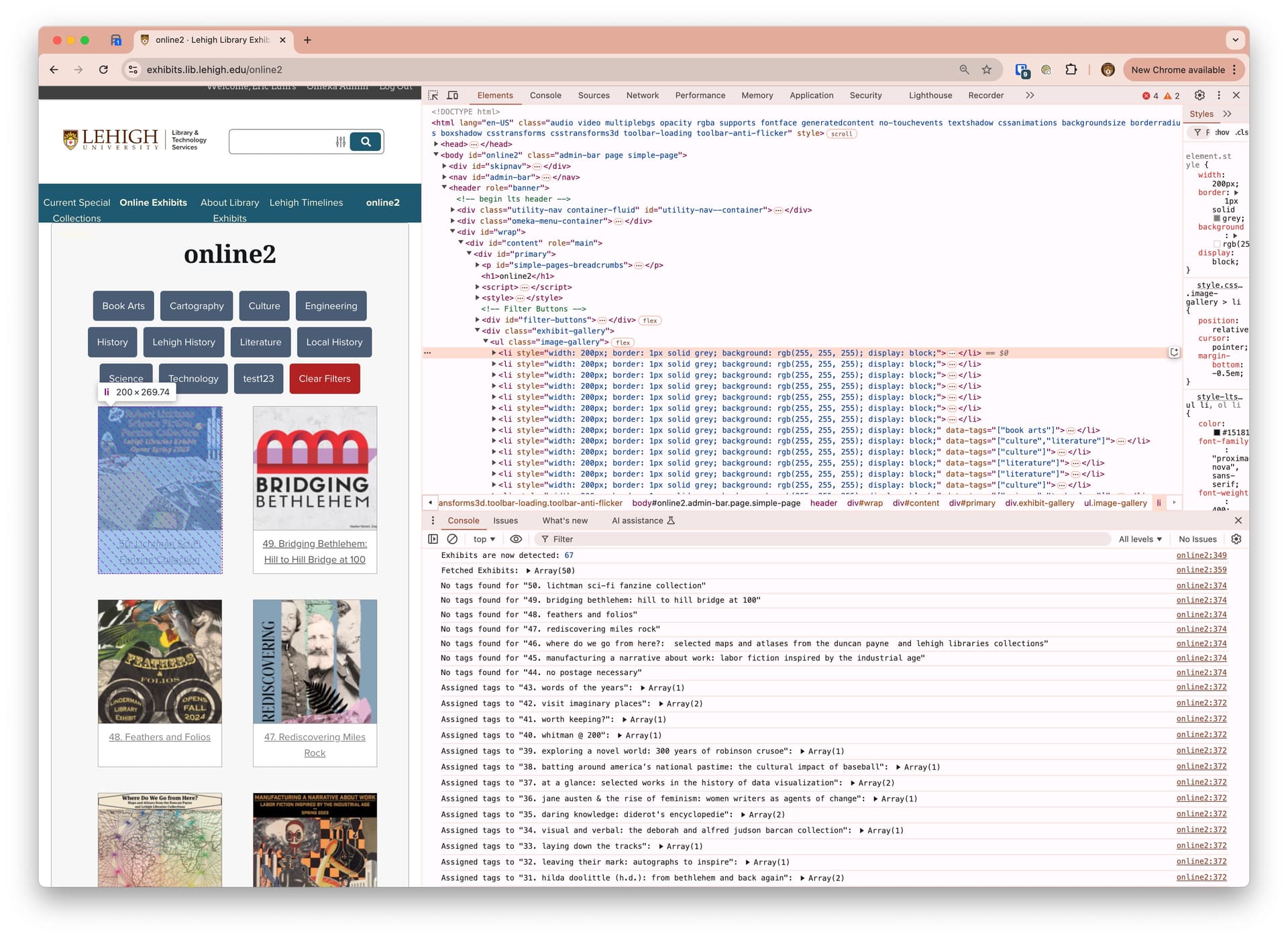Click the flex badge on ul.image-gallery

click(623, 343)
